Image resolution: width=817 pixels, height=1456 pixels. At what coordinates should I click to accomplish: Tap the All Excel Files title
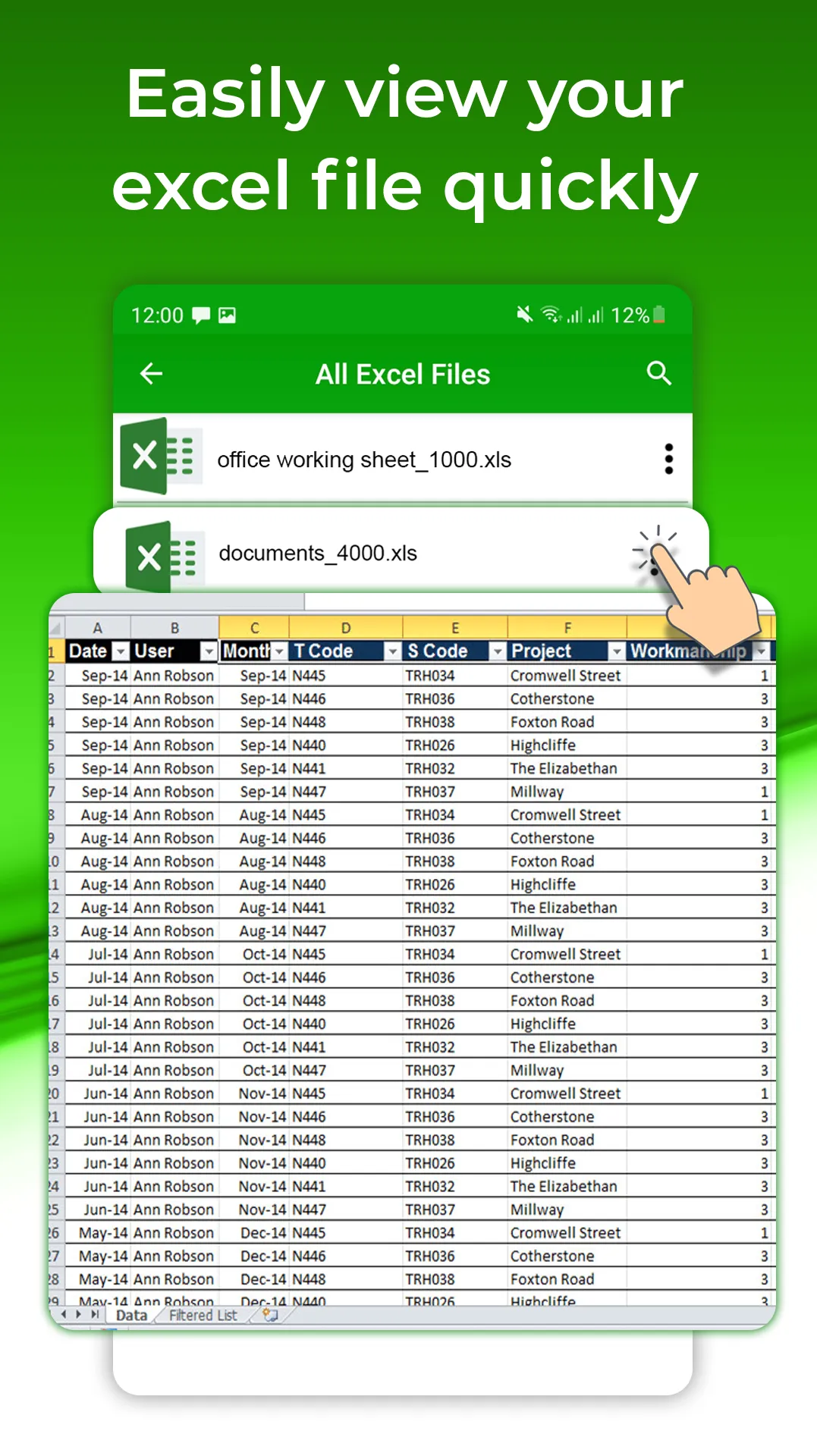(403, 375)
